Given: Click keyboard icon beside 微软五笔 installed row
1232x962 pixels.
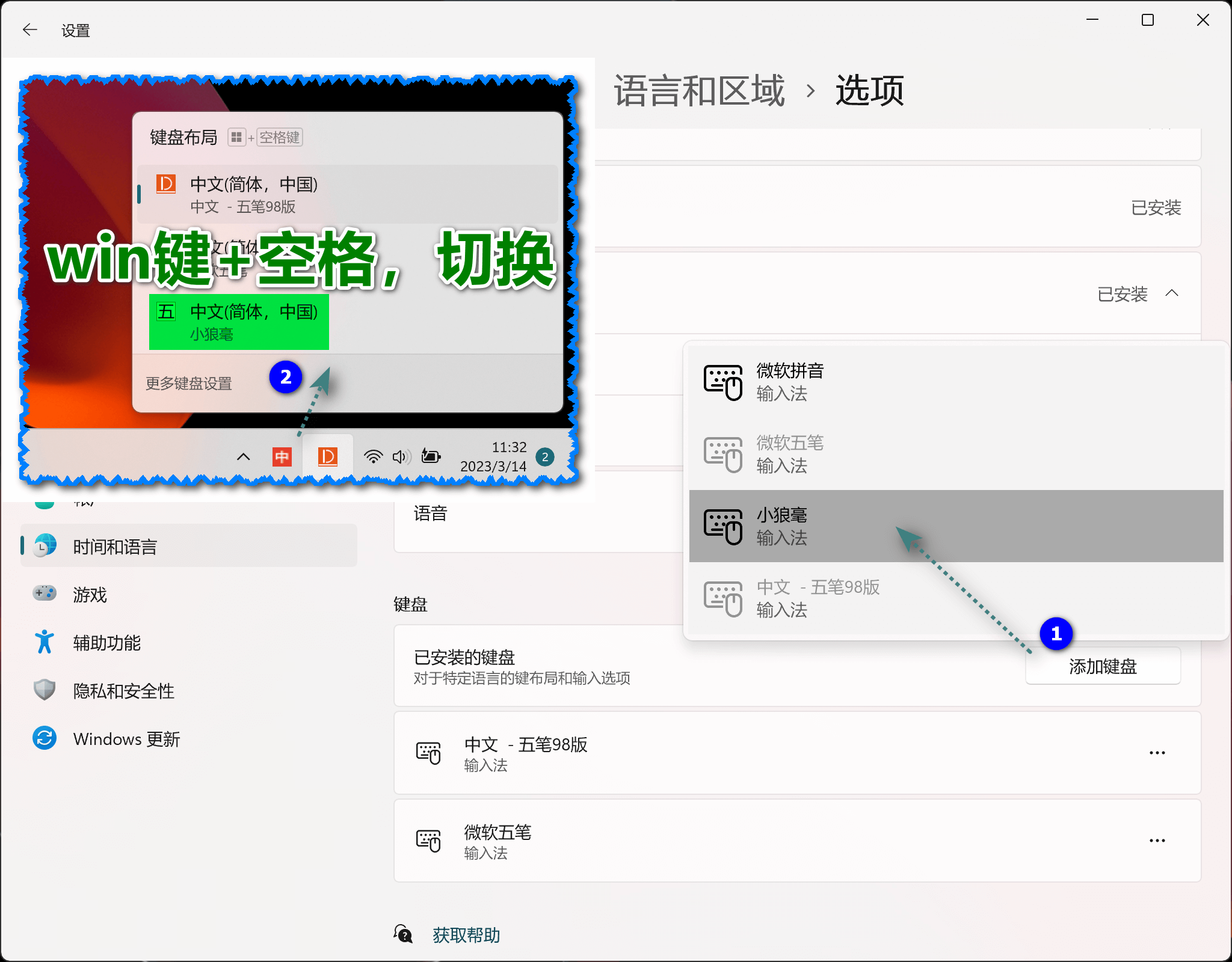Looking at the screenshot, I should [x=428, y=841].
